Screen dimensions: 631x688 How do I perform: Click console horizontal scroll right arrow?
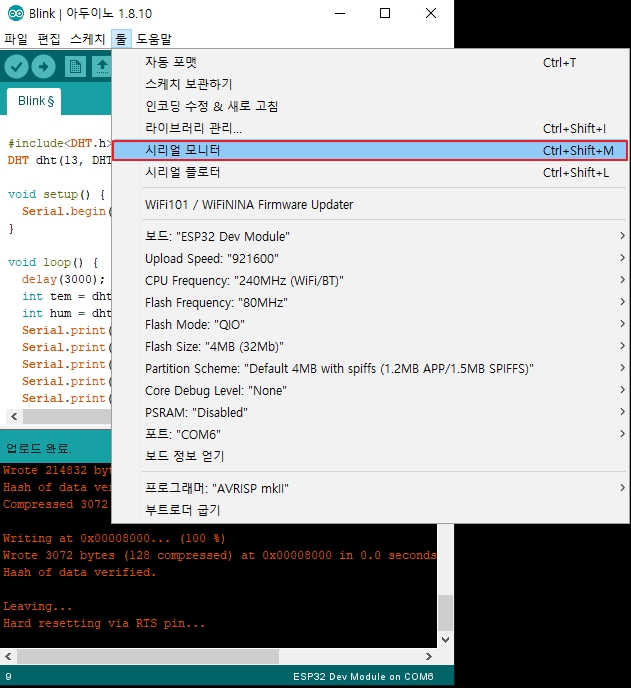(429, 656)
